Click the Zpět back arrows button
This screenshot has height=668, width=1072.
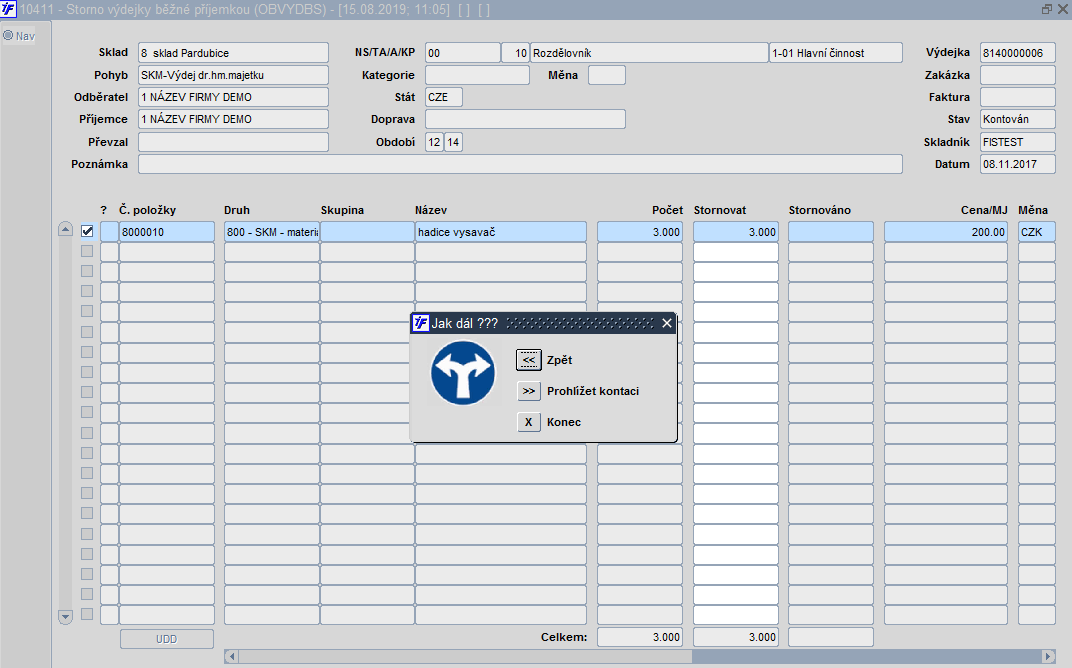tap(528, 360)
